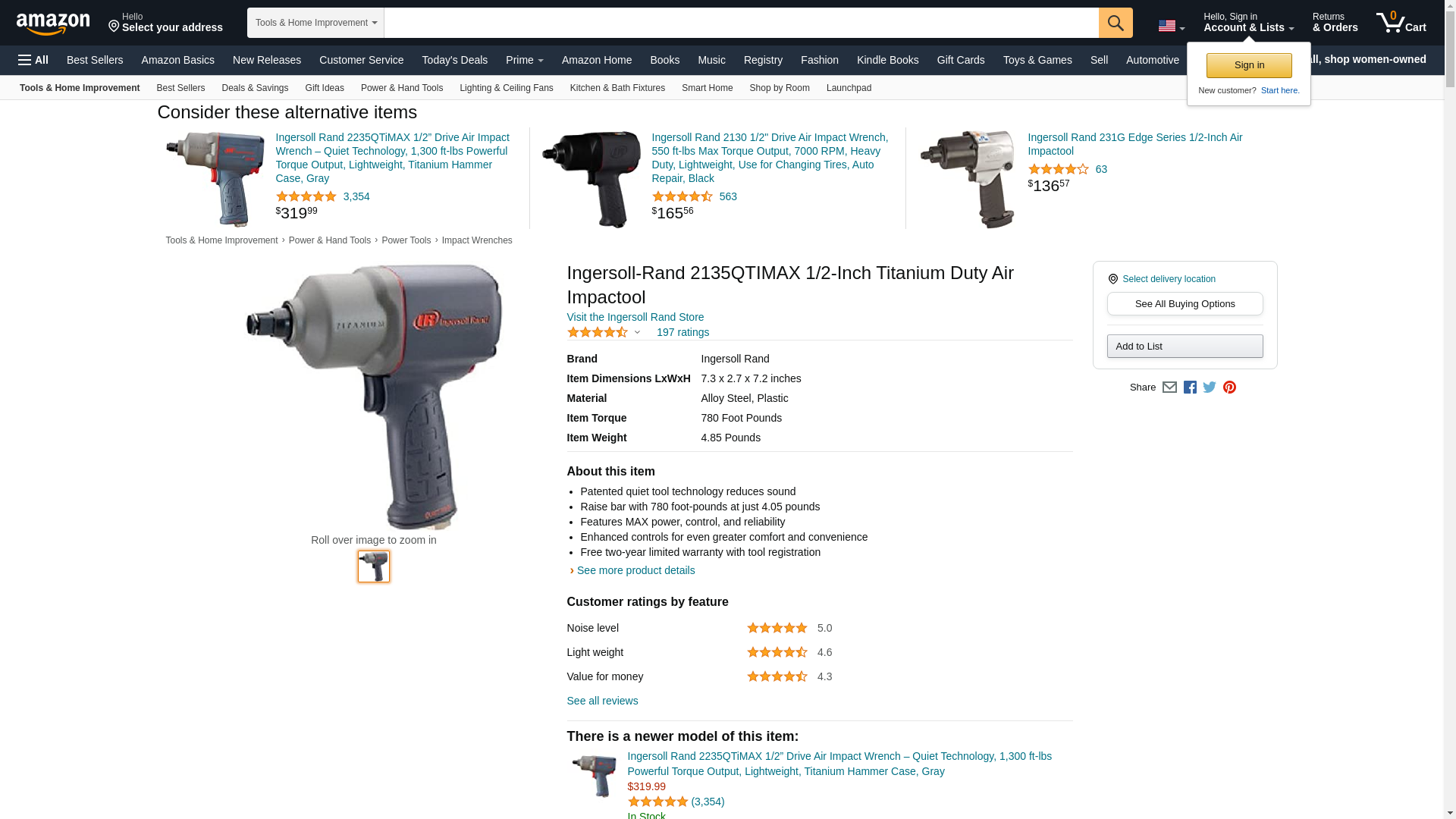Open the language flag dropdown

point(1171,27)
